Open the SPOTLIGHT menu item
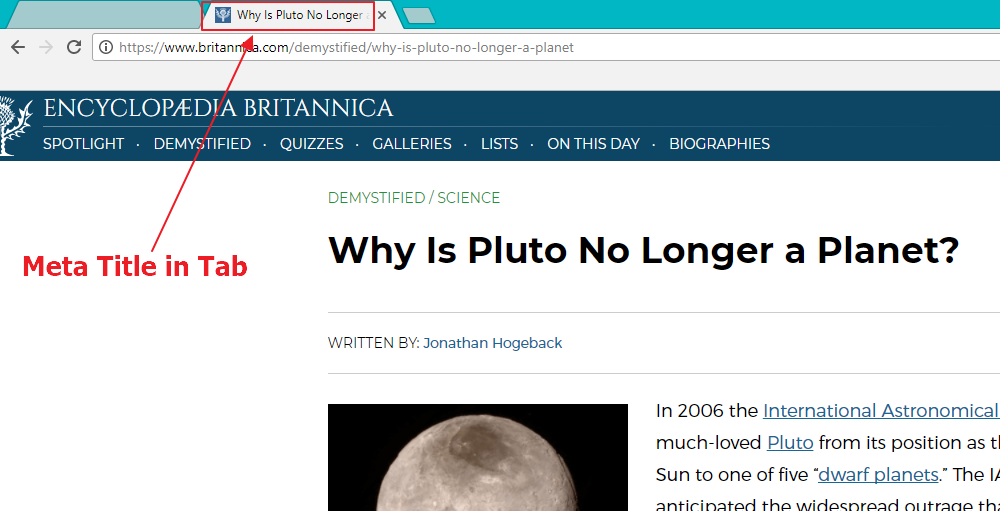1000x511 pixels. tap(84, 144)
